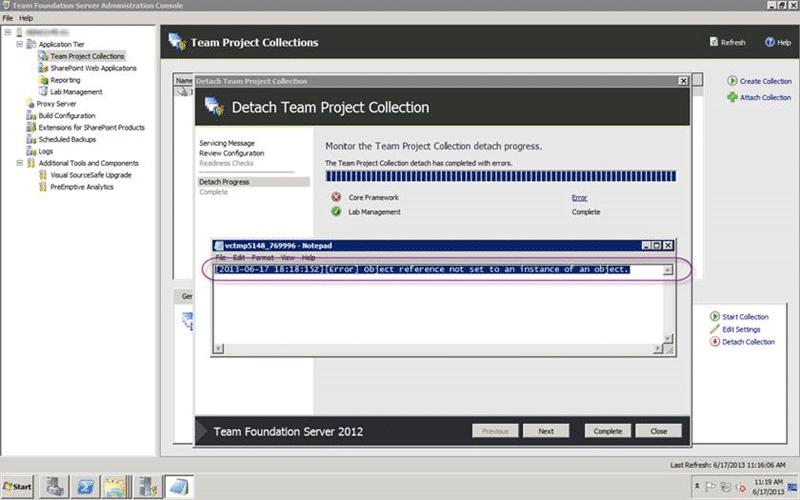Viewport: 800px width, 500px height.
Task: Click the Scheduled Backups icon
Action: 31,139
